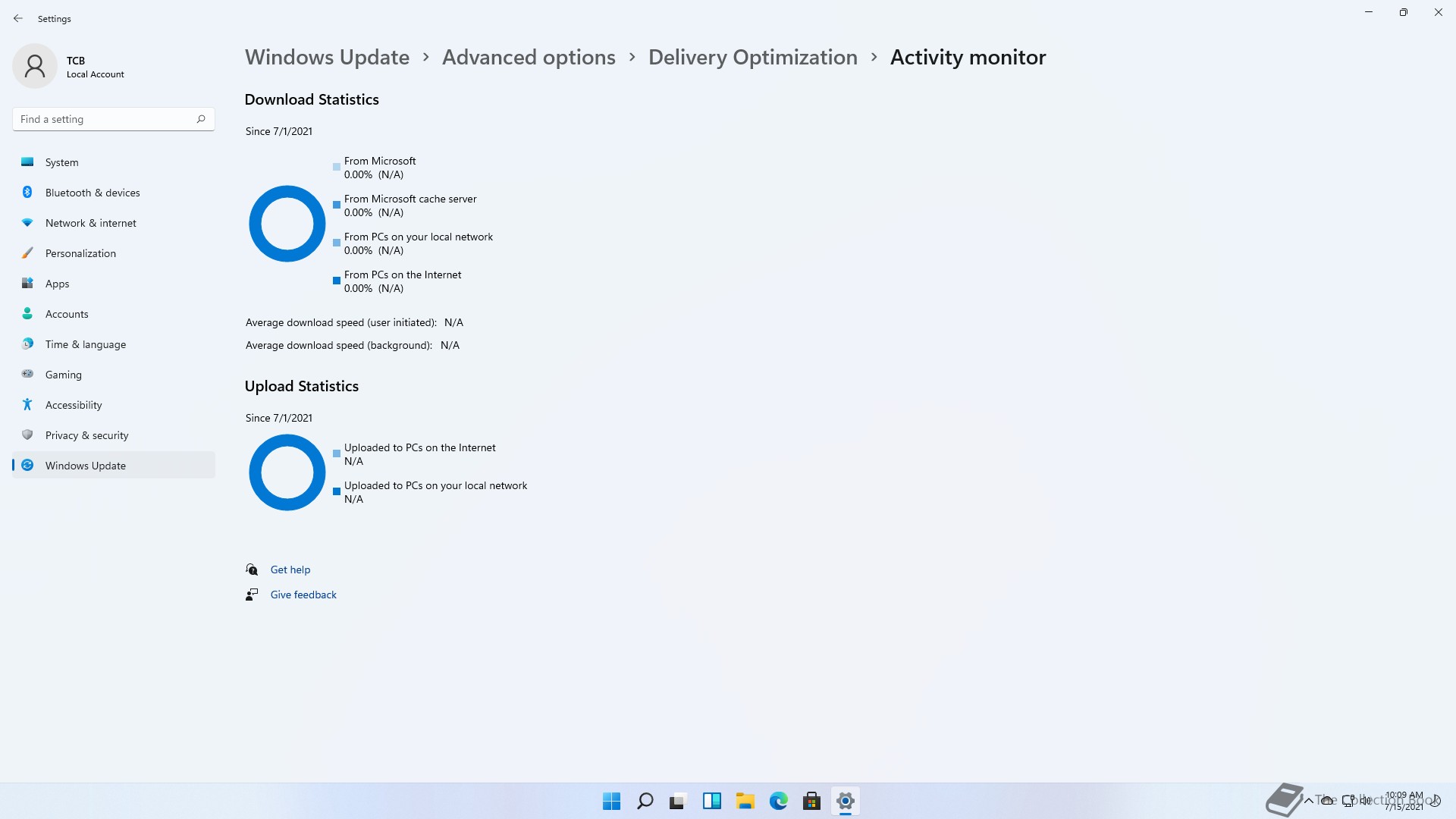Open the Apps sidebar icon
Image resolution: width=1456 pixels, height=819 pixels.
27,284
